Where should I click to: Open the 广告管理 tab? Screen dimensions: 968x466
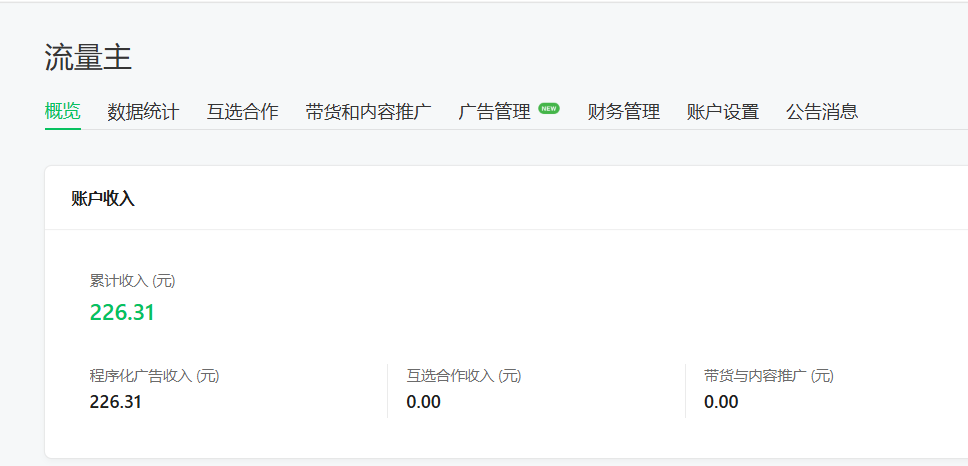pyautogui.click(x=494, y=112)
